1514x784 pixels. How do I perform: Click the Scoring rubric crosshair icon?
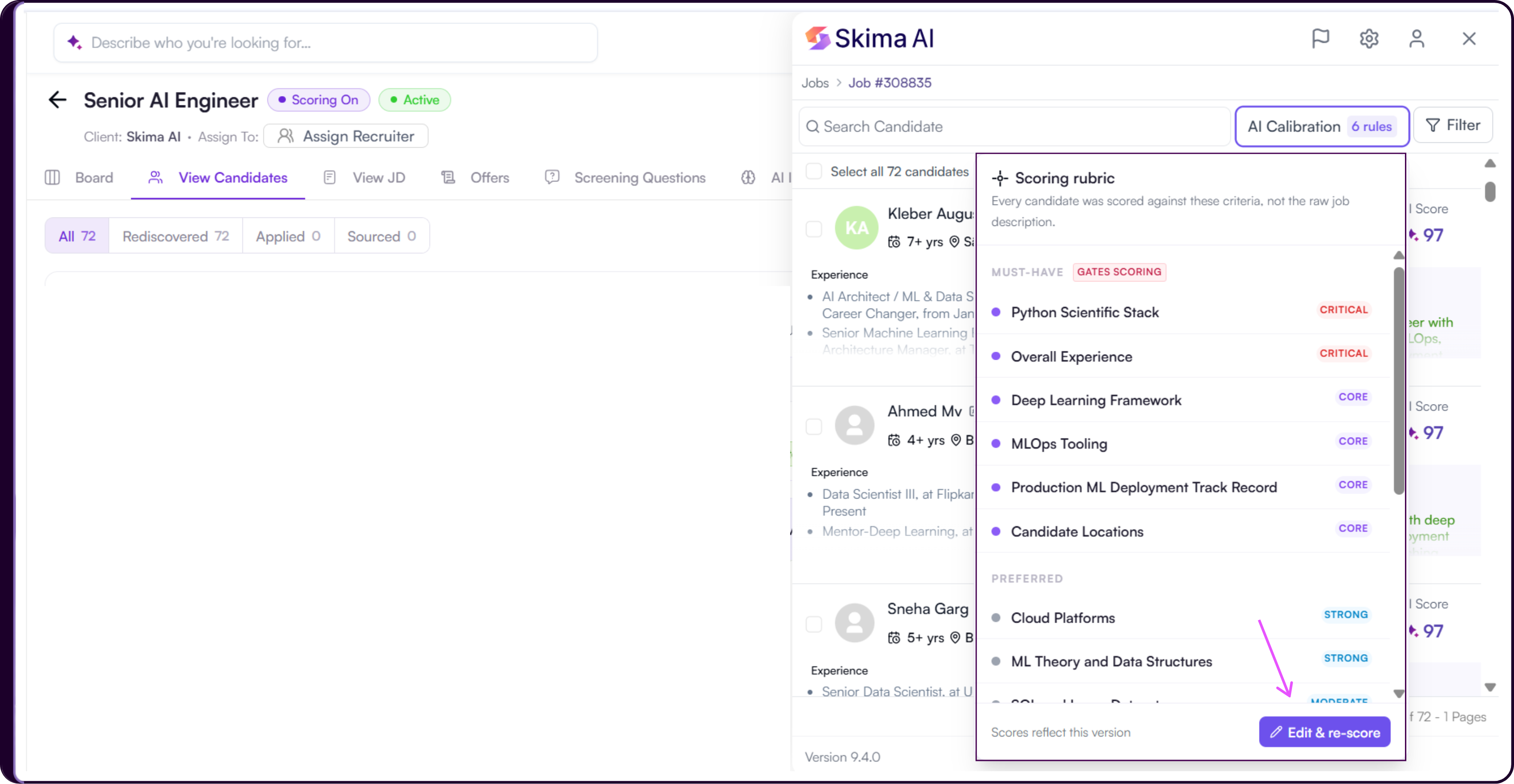1000,178
